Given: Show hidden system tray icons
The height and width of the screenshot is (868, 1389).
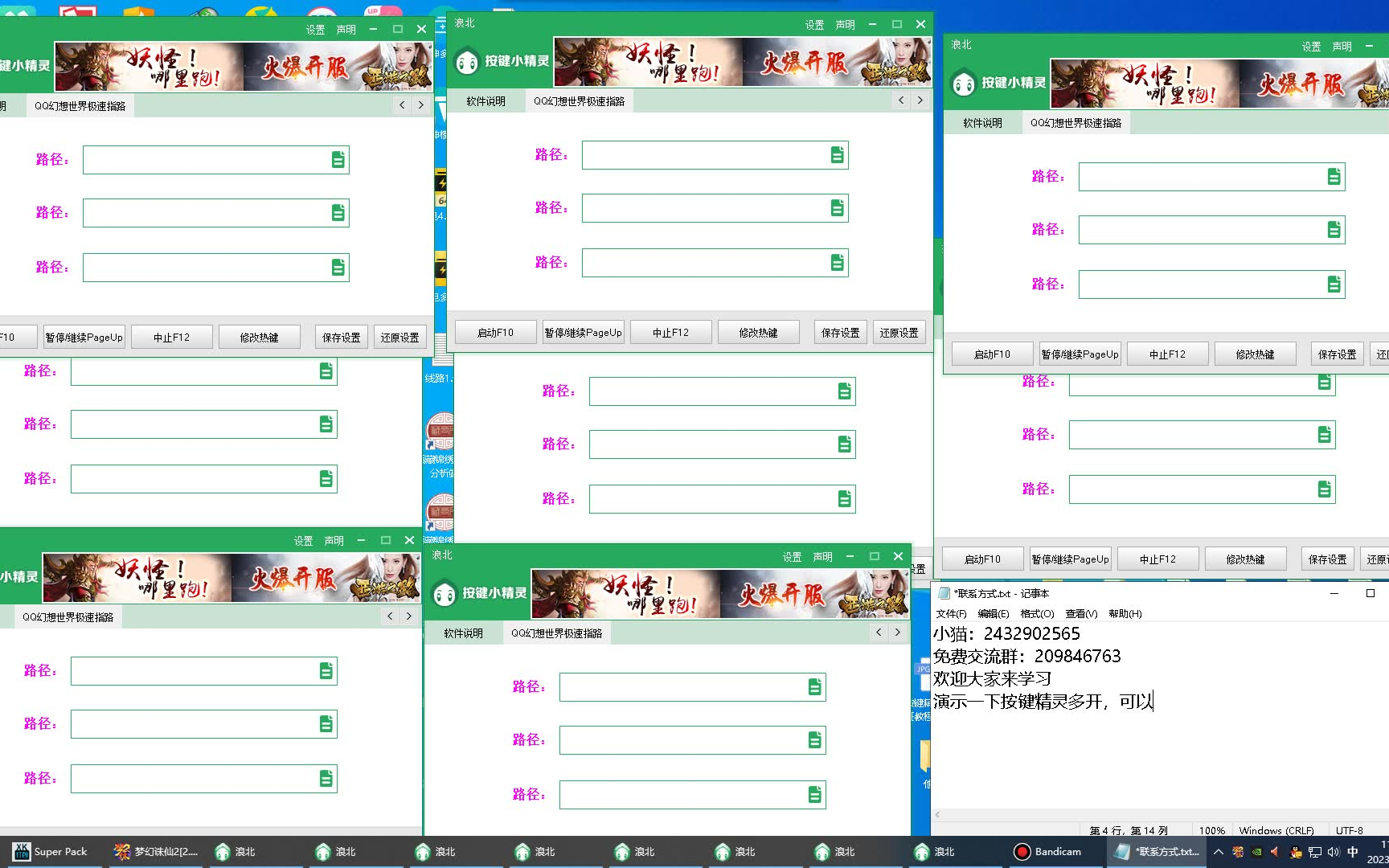Looking at the screenshot, I should click(1219, 852).
